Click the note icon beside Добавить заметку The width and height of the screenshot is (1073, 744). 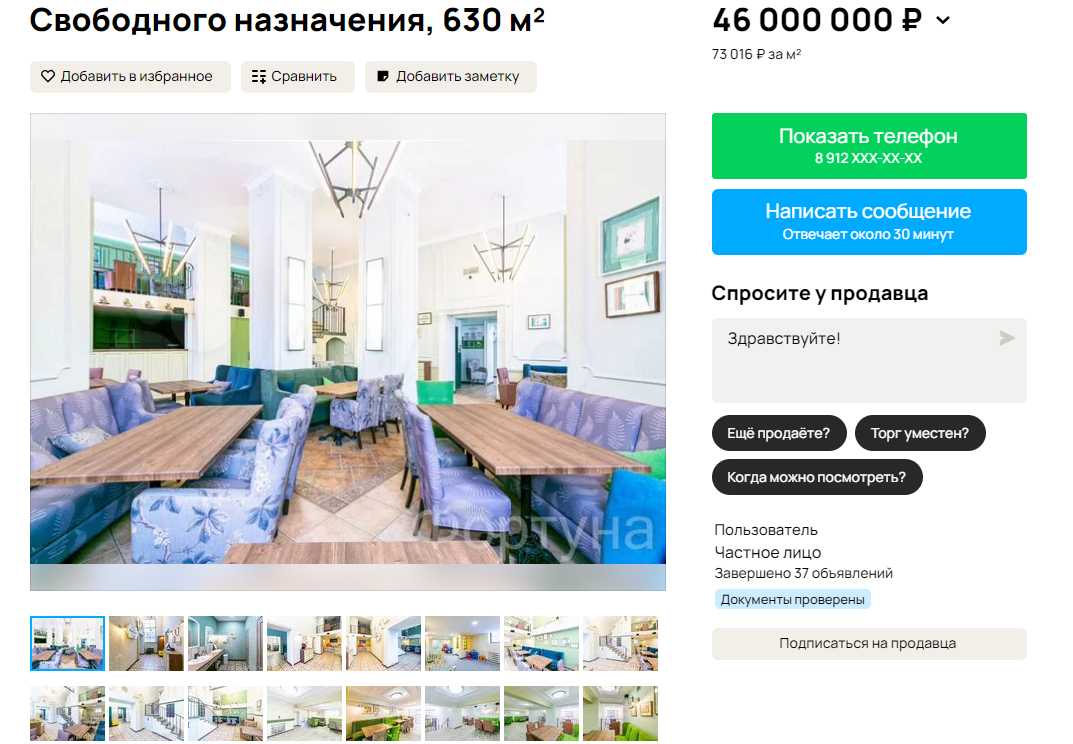[383, 77]
